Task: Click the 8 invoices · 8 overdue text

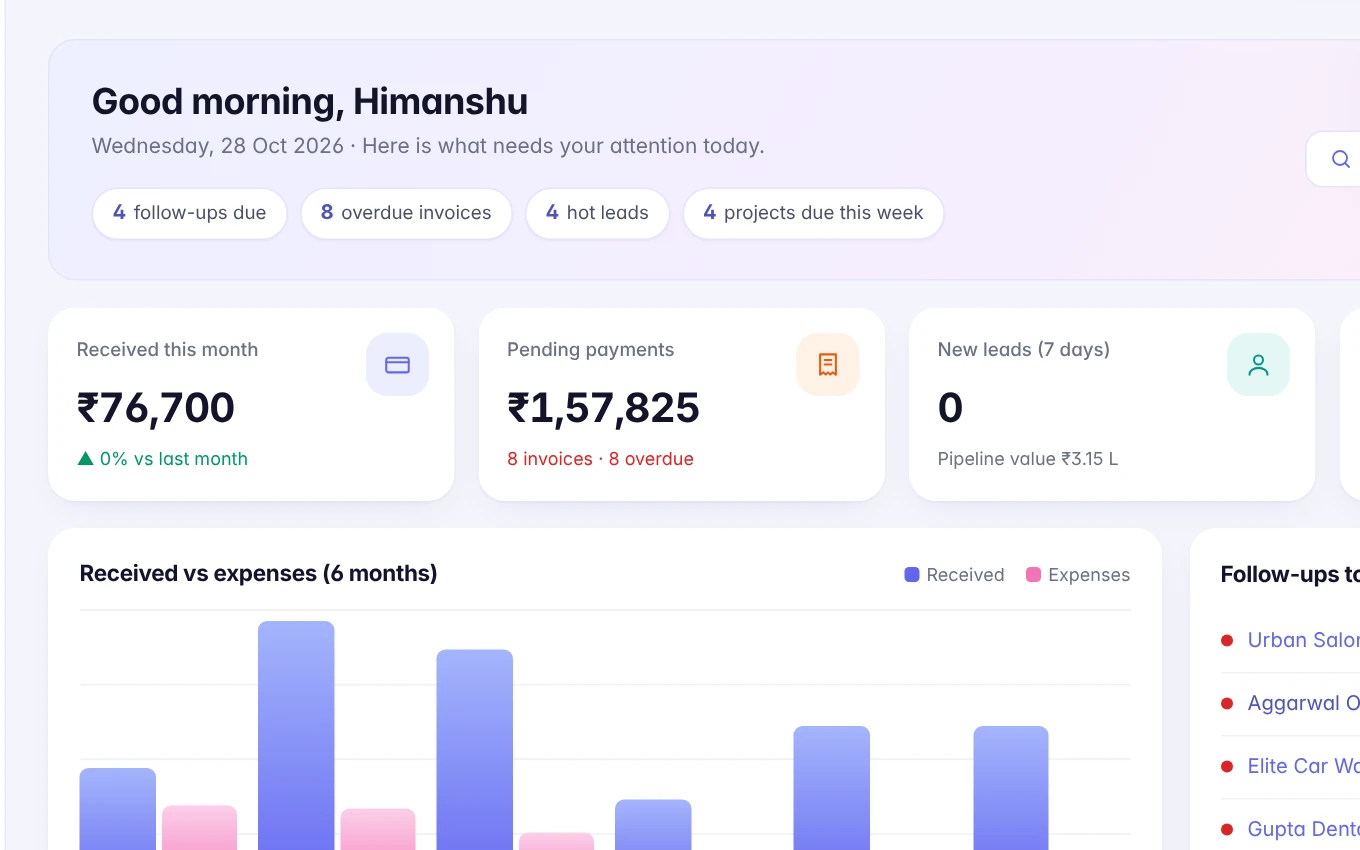Action: (600, 459)
